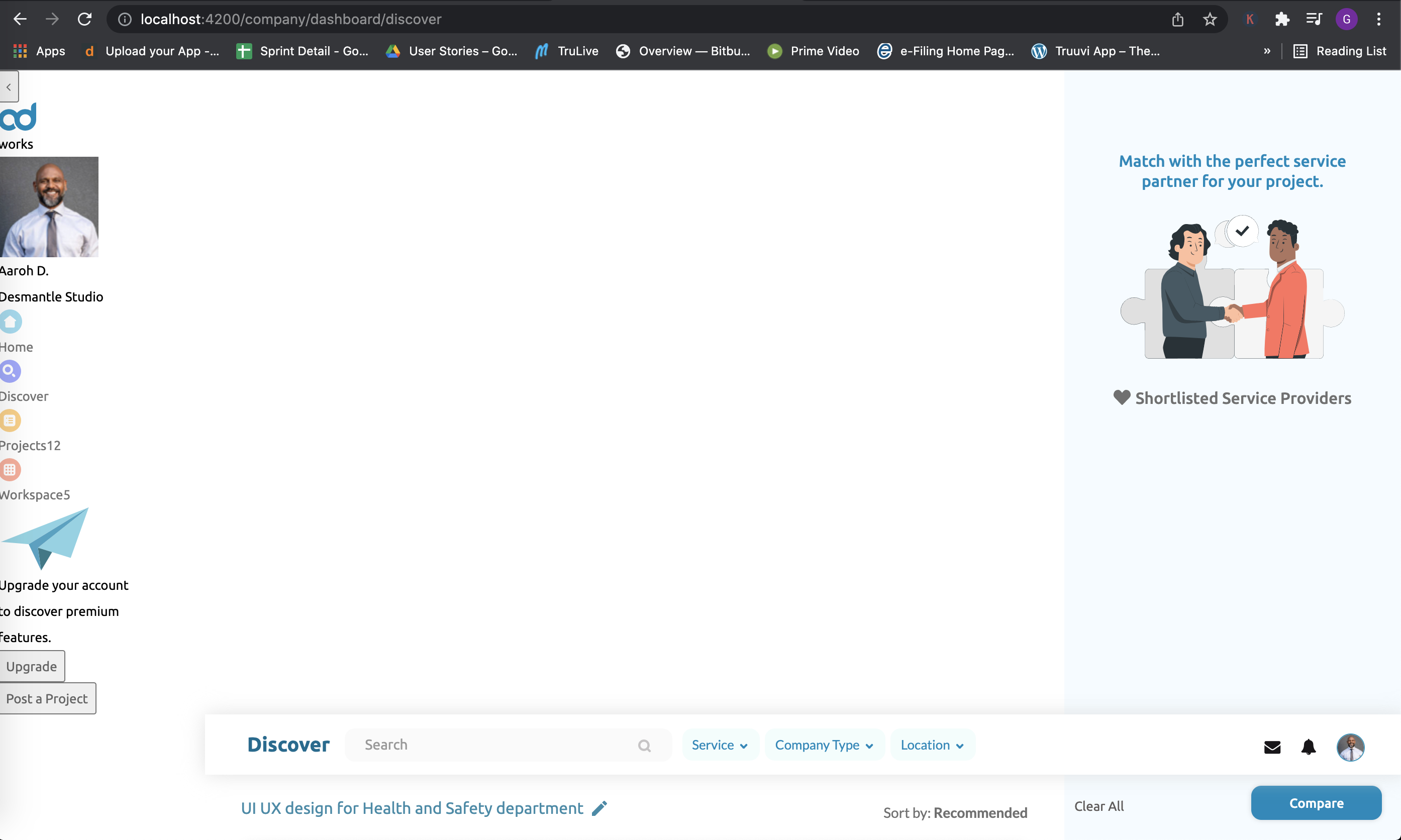1401x840 pixels.
Task: Click the Home sidebar icon
Action: click(x=11, y=322)
